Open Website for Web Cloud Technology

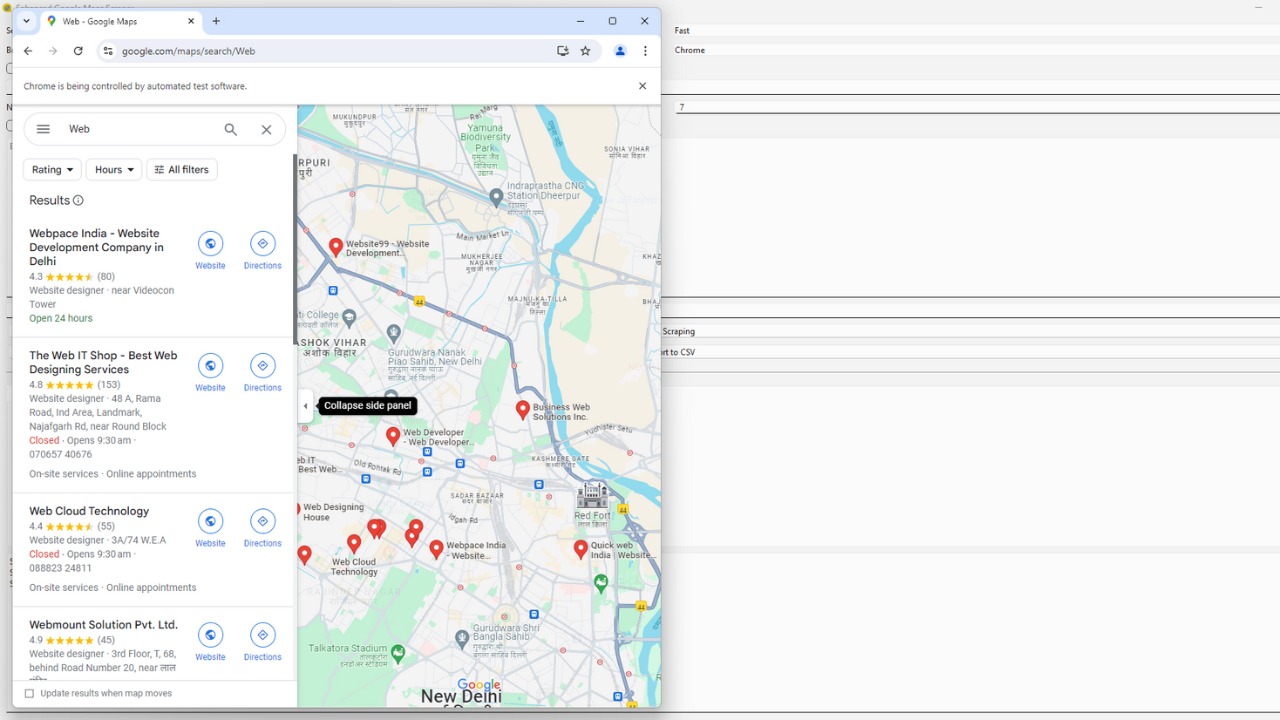(x=210, y=521)
